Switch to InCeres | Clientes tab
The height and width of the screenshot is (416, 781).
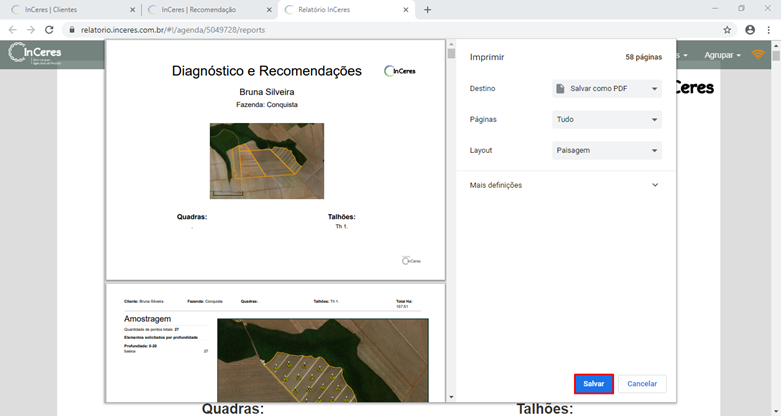click(51, 9)
